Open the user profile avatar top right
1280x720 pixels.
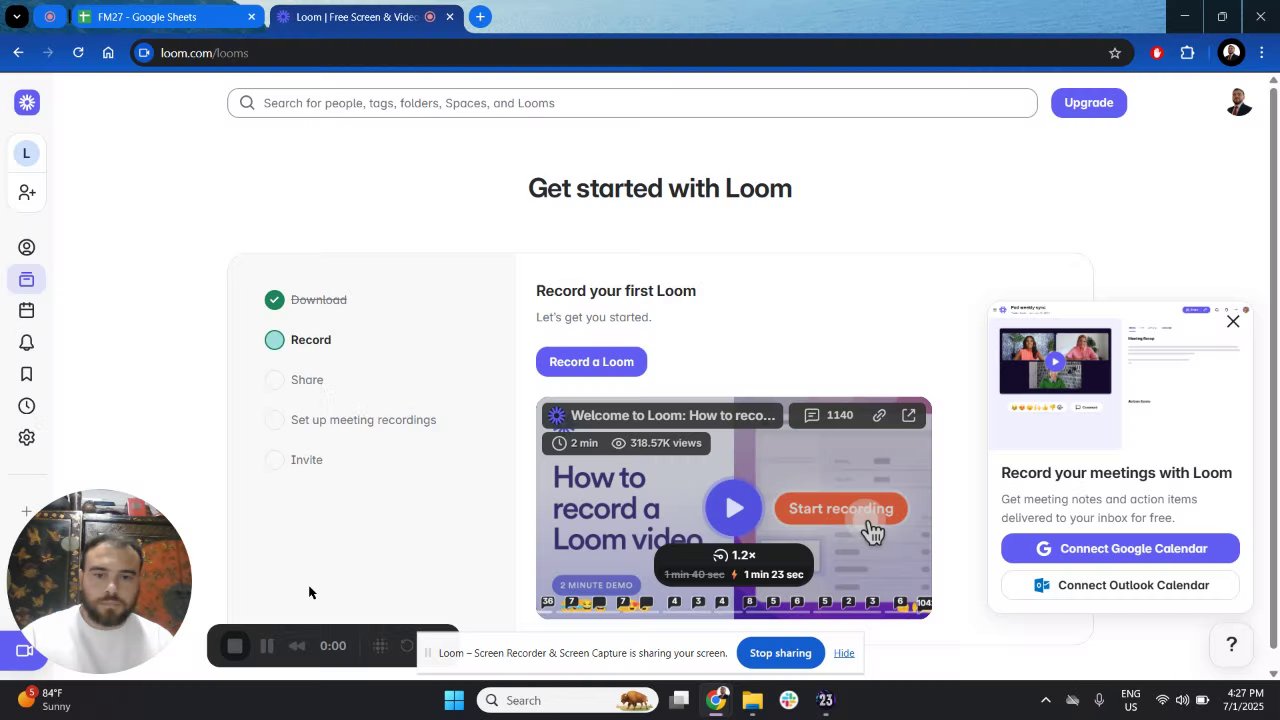coord(1239,102)
